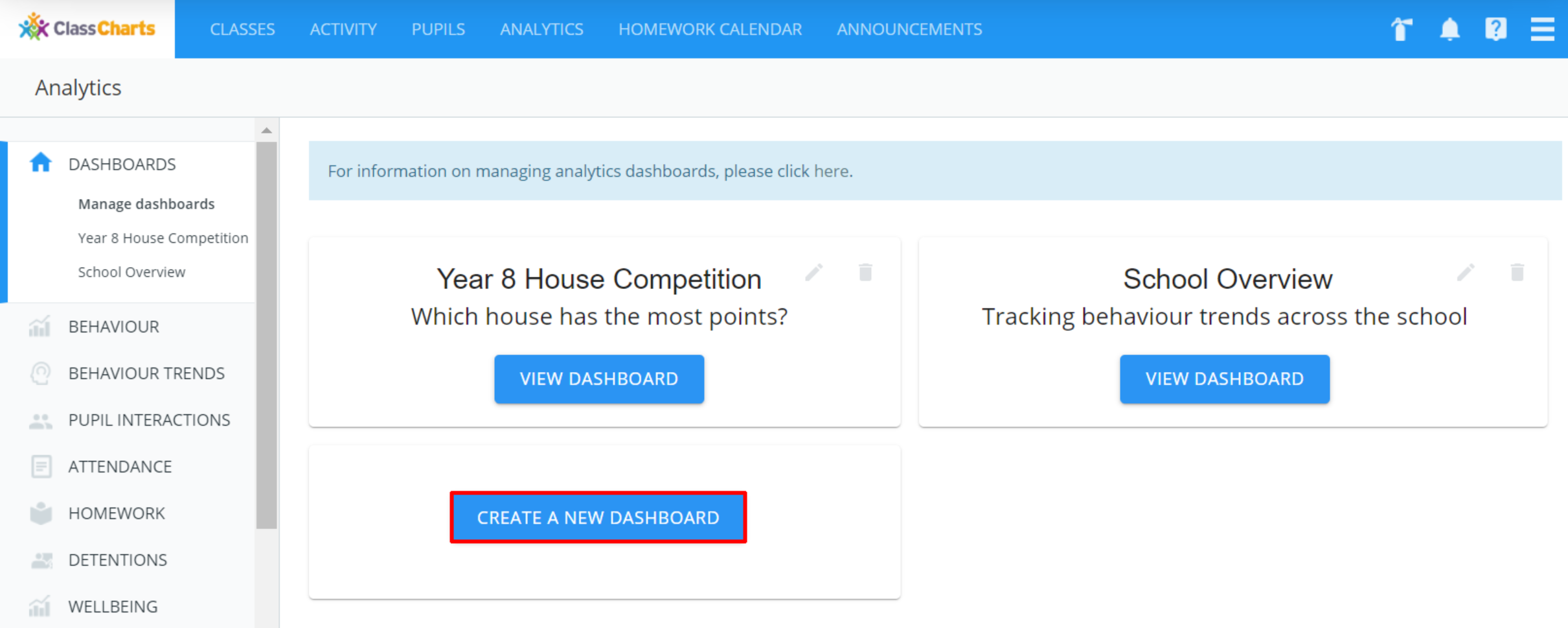Select the Homework box icon in the sidebar
The image size is (1568, 628).
[x=40, y=513]
